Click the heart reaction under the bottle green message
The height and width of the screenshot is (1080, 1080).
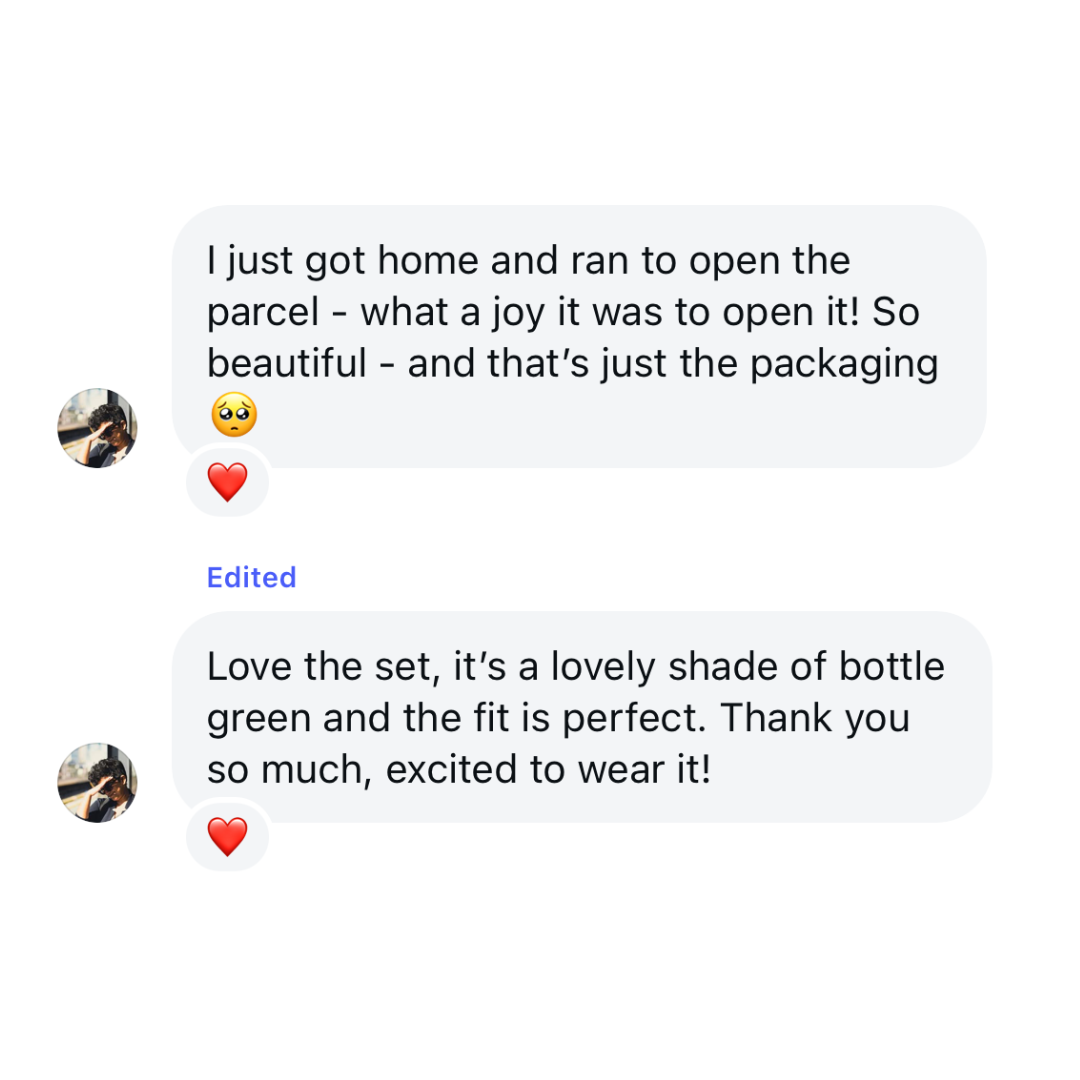[227, 836]
